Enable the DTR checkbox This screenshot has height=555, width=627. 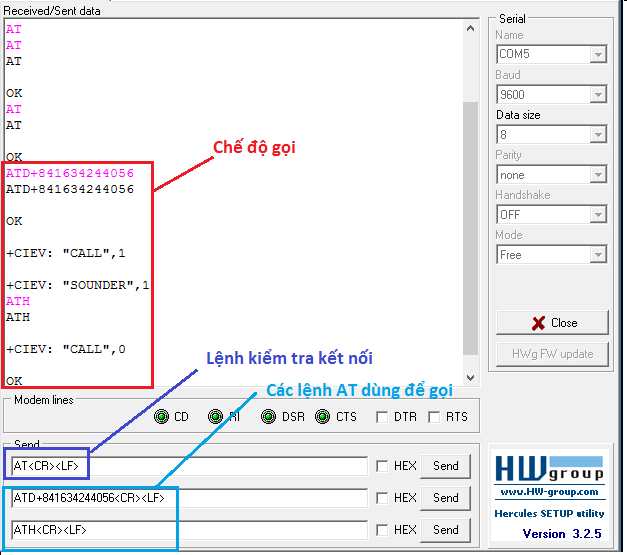382,417
